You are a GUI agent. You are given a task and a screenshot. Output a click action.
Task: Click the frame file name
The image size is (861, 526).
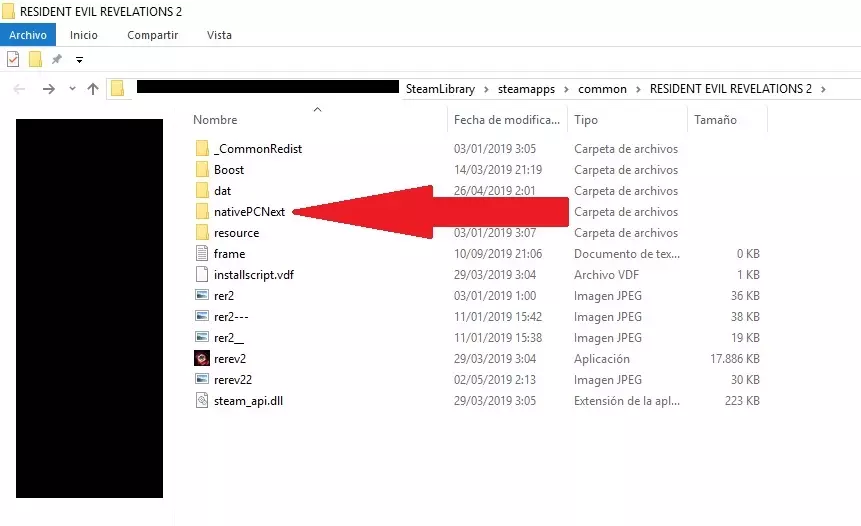(x=230, y=254)
